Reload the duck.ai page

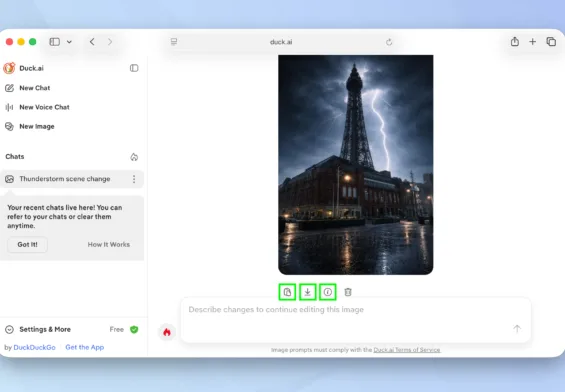(389, 42)
